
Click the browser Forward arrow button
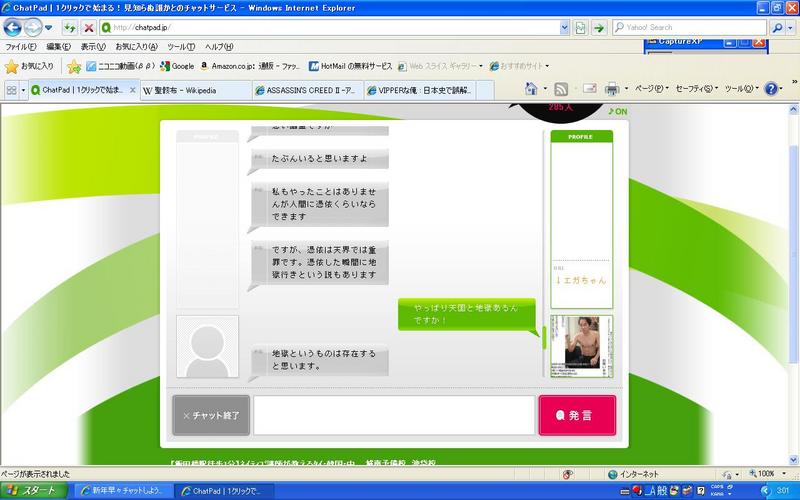pos(33,28)
